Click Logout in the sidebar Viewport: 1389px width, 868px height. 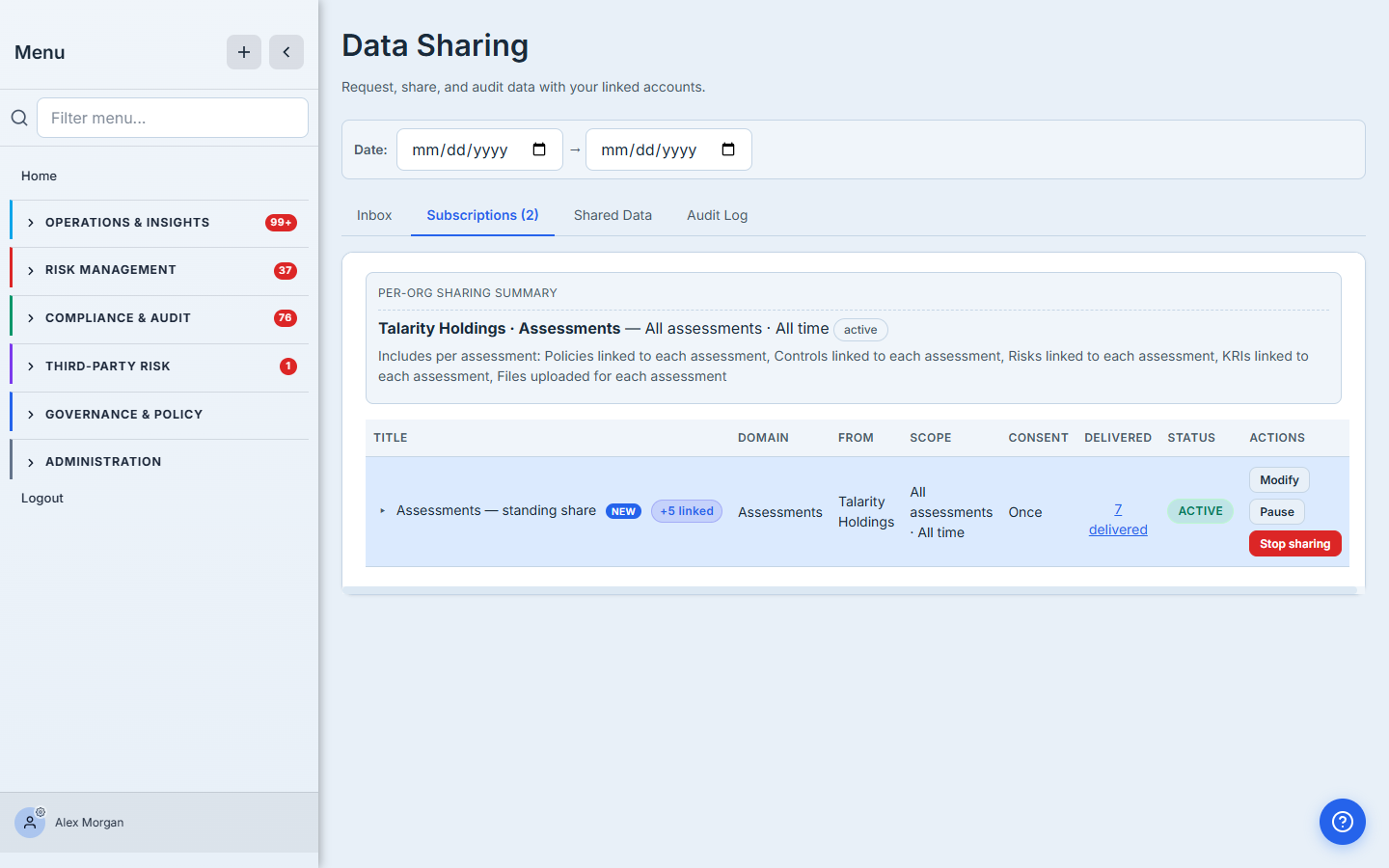tap(42, 498)
